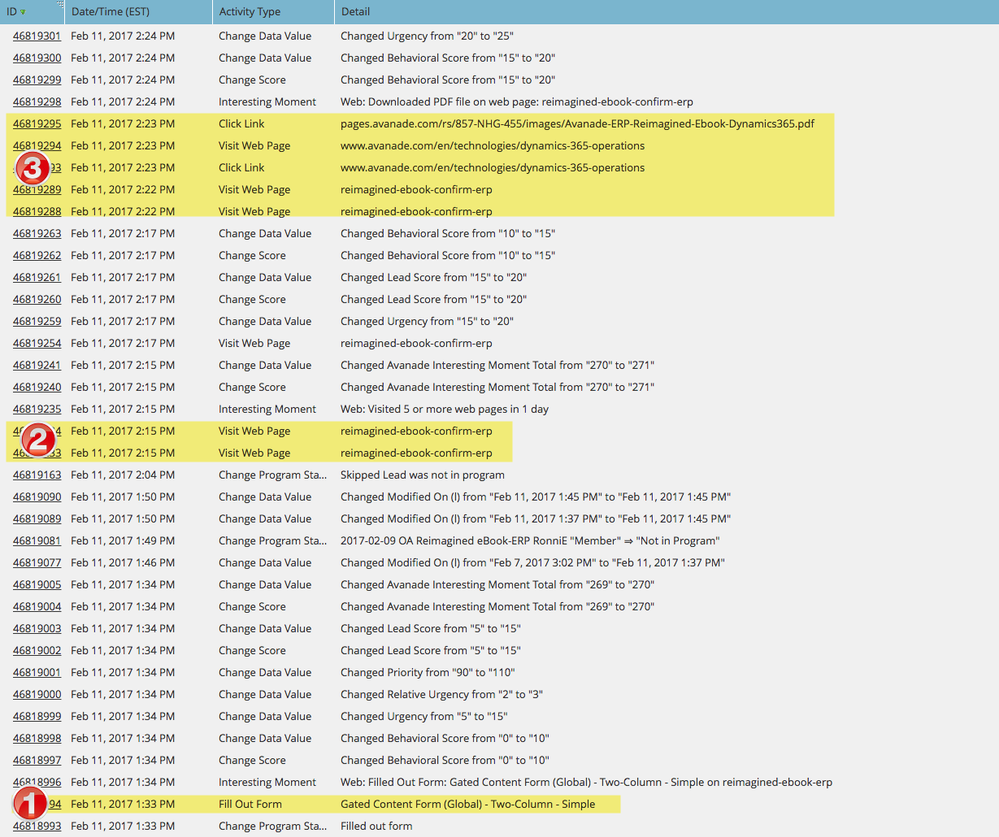Sort by the Activity Type column header
The width and height of the screenshot is (999, 837).
[x=249, y=12]
